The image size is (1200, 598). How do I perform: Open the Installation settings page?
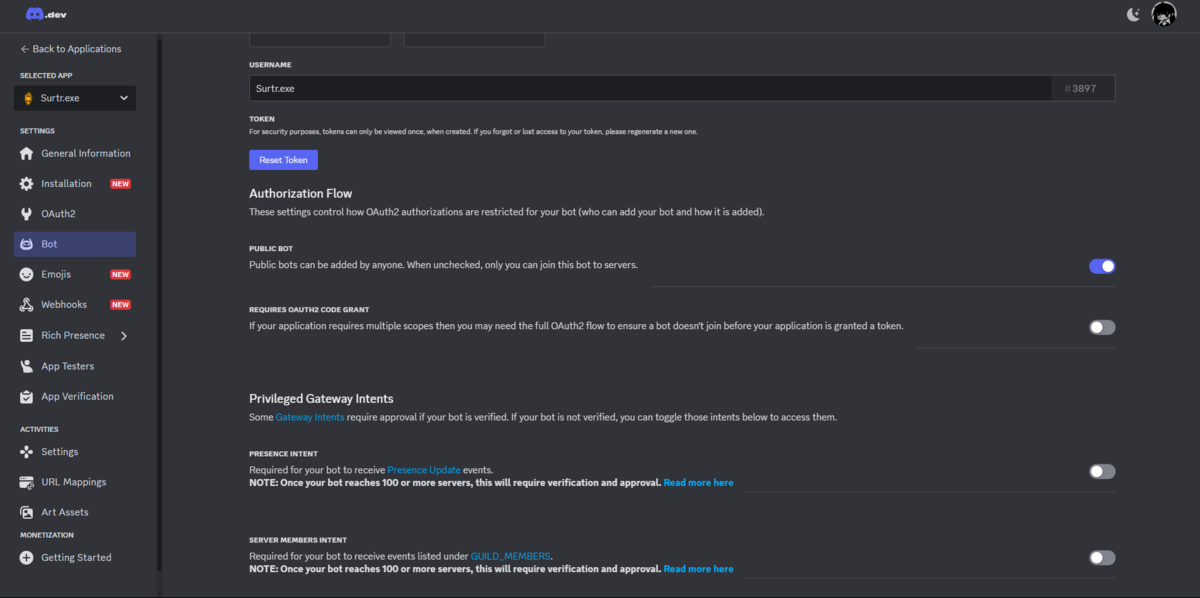(75, 184)
